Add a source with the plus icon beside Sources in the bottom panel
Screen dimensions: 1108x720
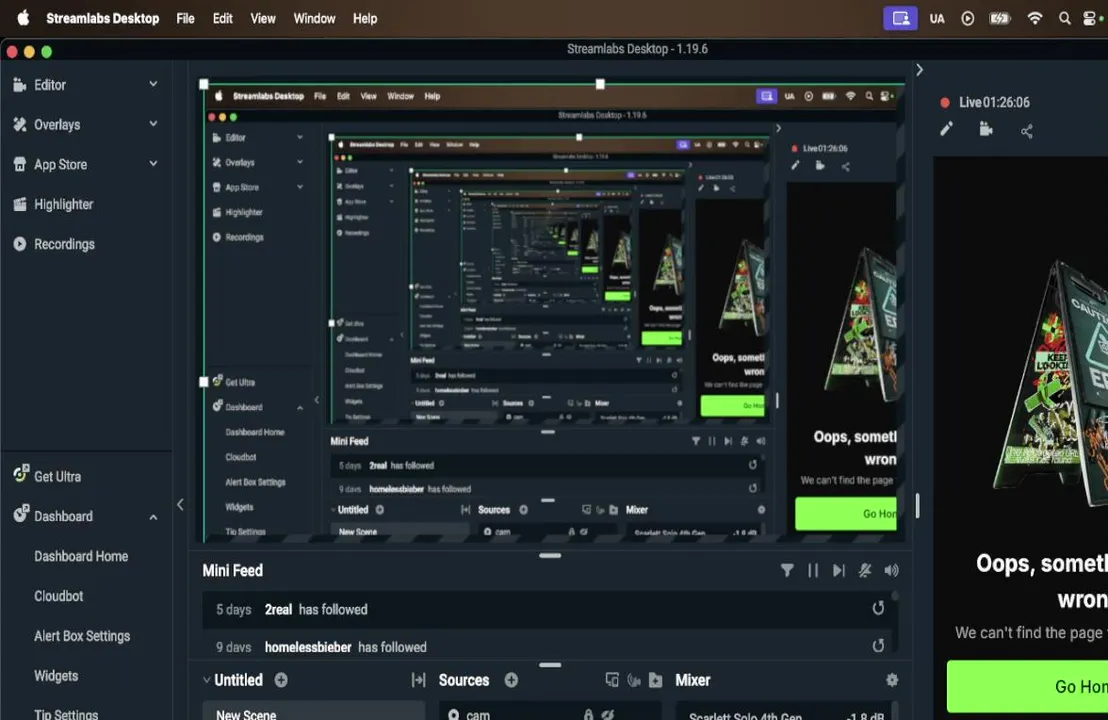pos(511,680)
